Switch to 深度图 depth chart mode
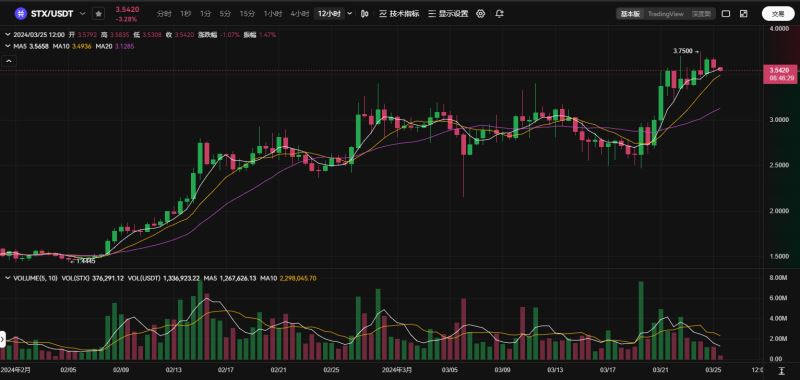Screen dimensions: 800x380 (701, 14)
